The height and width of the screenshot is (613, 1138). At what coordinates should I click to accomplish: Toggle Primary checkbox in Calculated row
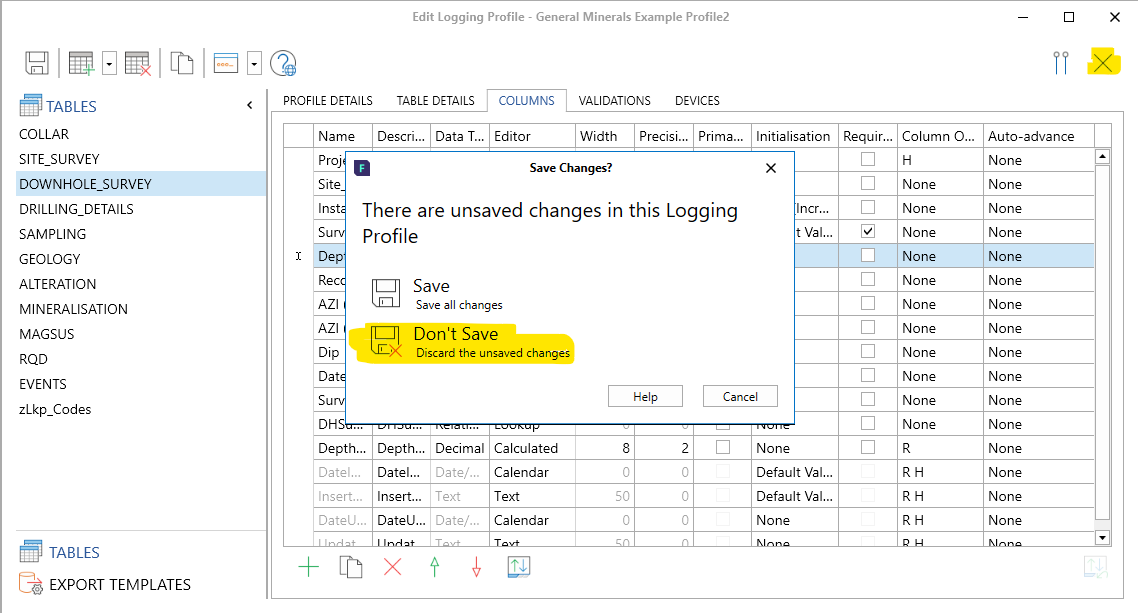pyautogui.click(x=723, y=447)
